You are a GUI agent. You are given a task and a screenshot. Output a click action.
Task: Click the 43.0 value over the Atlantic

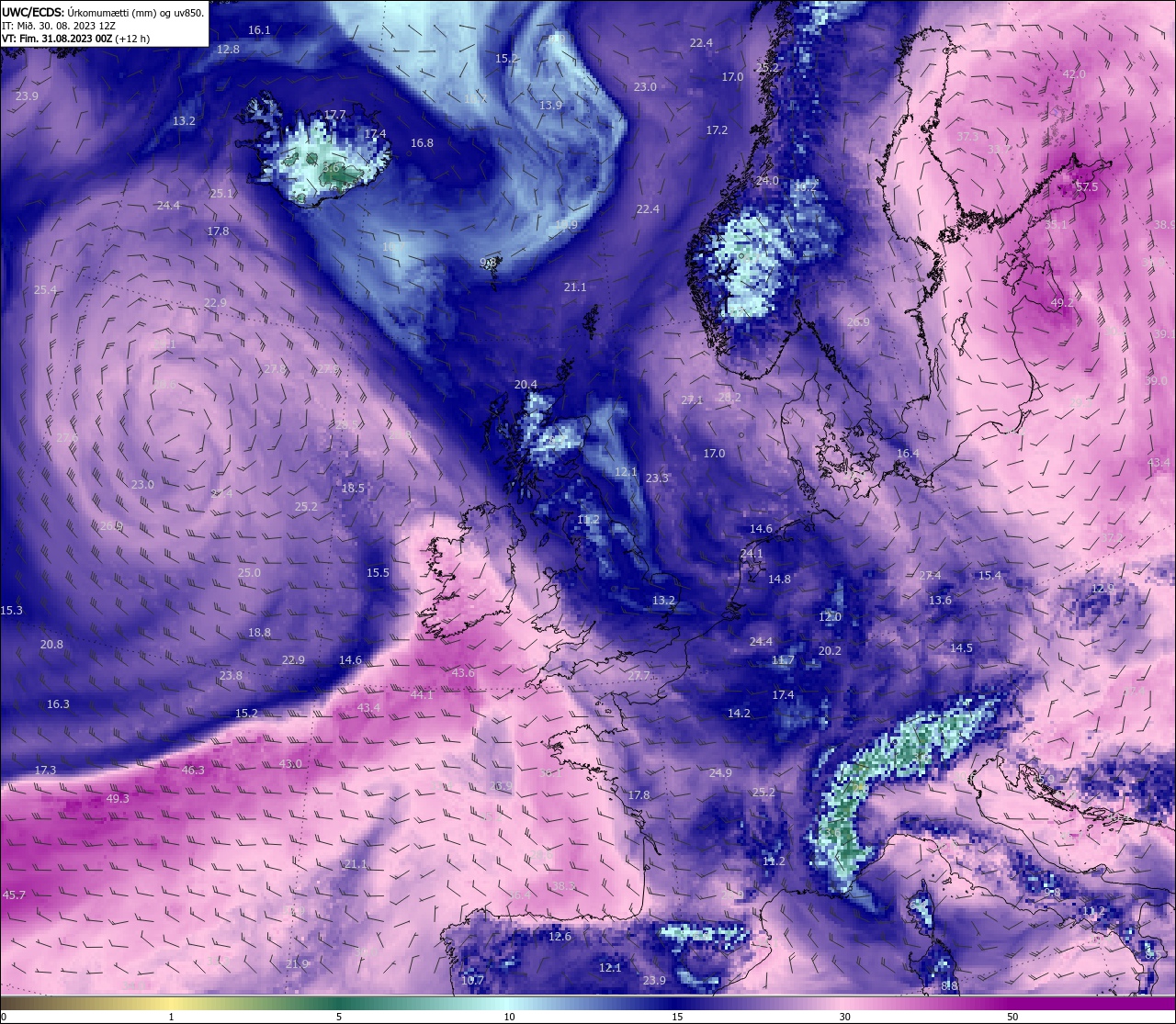coord(290,764)
